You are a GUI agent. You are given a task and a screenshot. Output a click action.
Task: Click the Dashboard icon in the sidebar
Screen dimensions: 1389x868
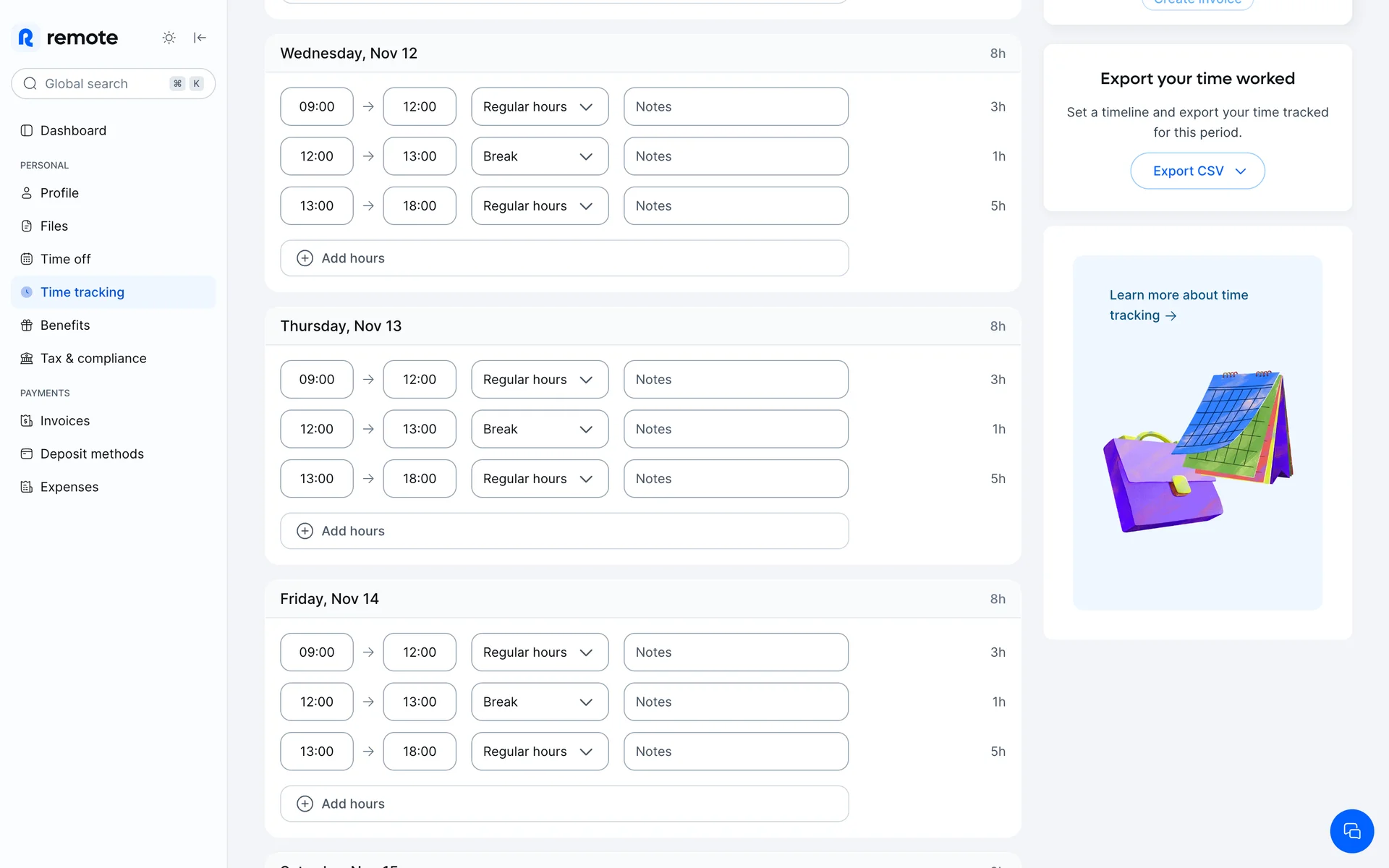(x=27, y=130)
